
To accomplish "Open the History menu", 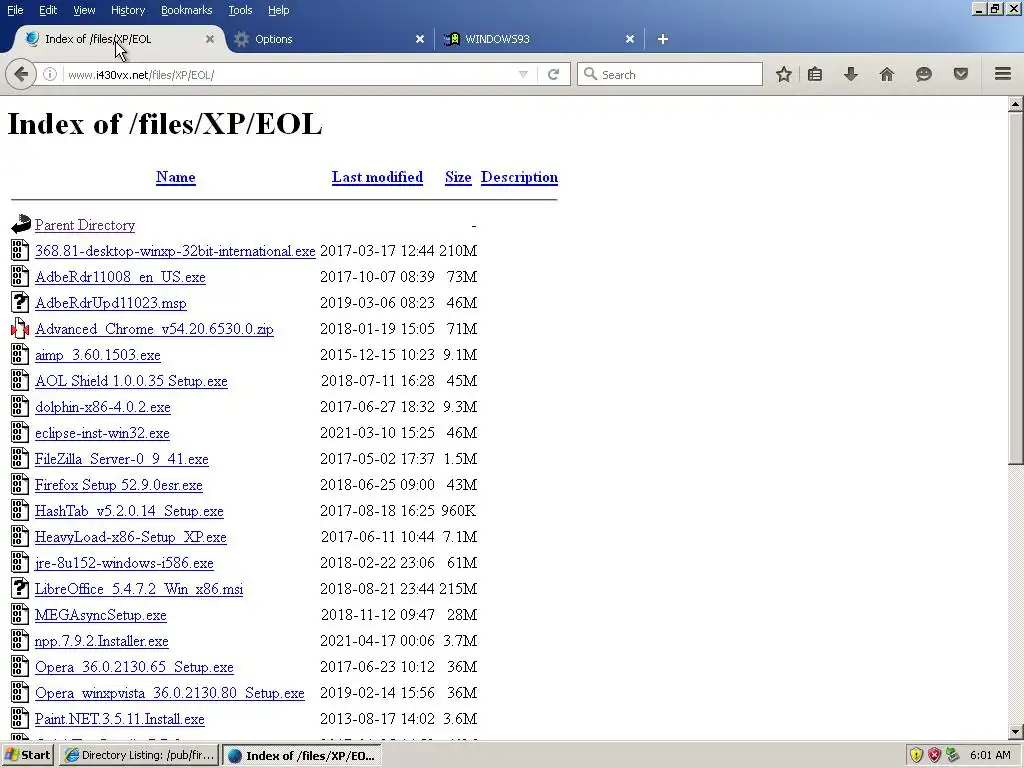I will pos(127,10).
